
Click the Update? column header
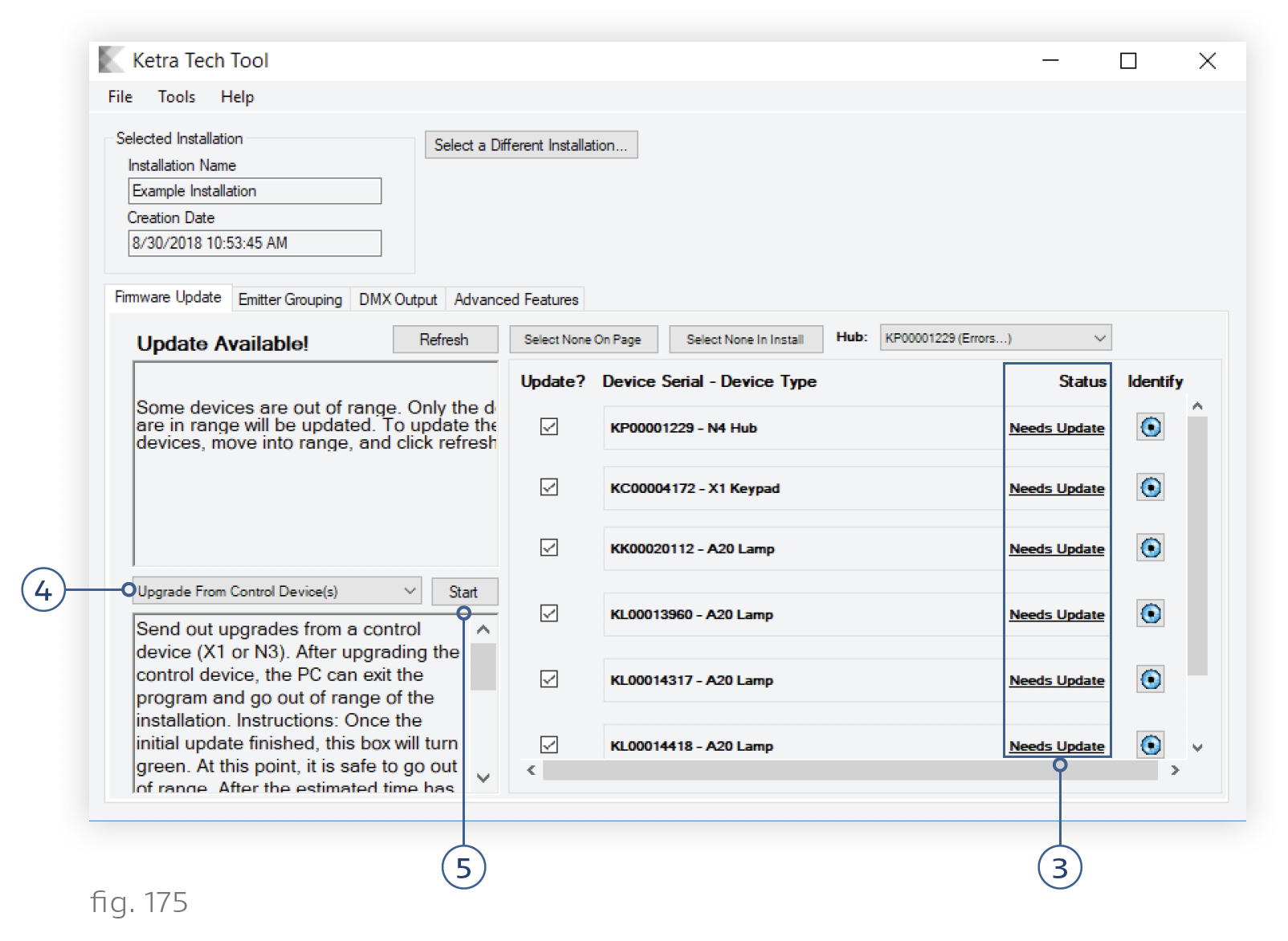click(x=553, y=381)
